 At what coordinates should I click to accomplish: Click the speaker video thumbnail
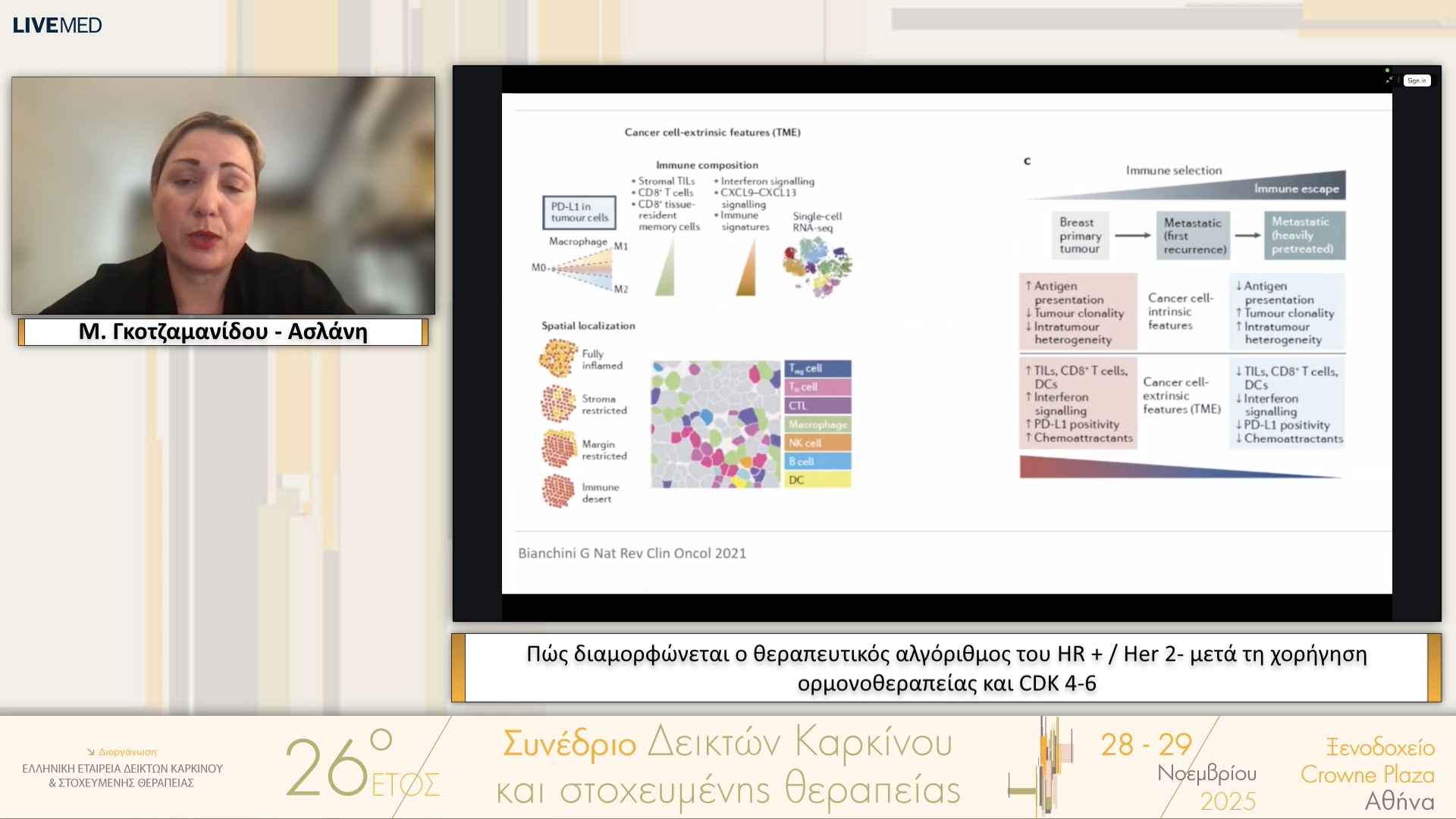(x=222, y=196)
